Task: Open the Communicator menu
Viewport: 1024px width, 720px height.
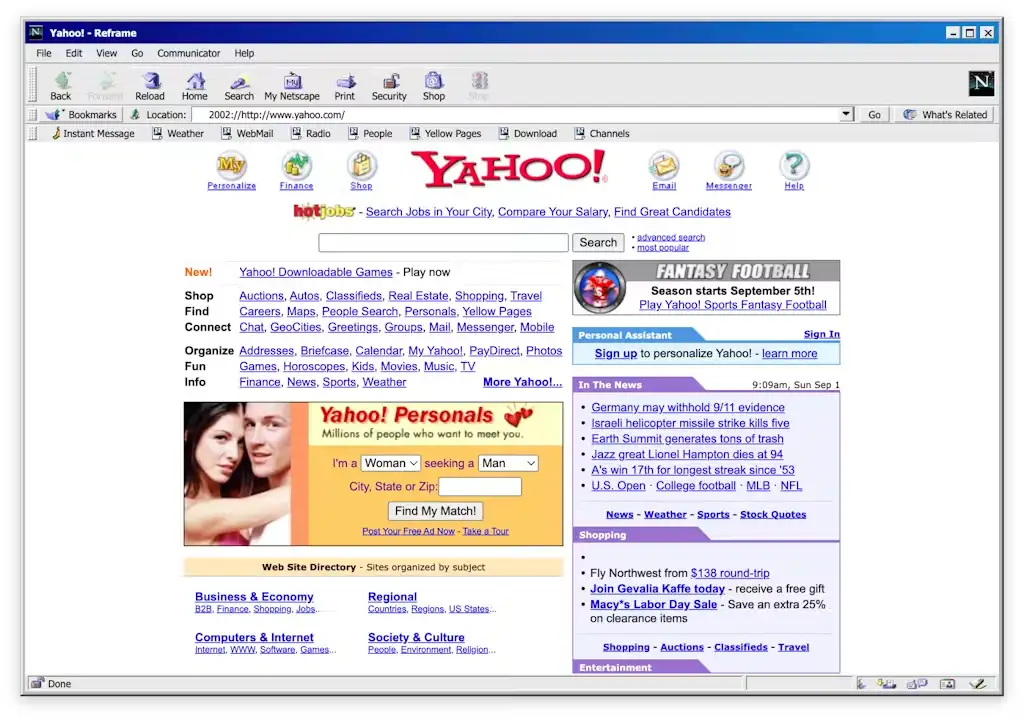Action: tap(189, 53)
